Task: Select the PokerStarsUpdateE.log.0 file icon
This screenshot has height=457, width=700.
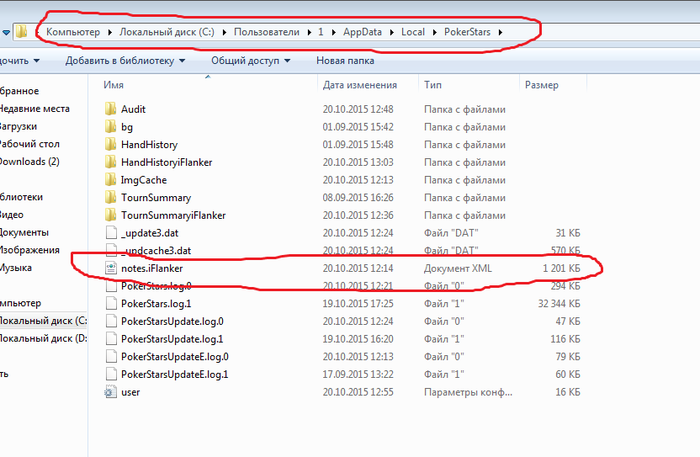Action: (111, 357)
